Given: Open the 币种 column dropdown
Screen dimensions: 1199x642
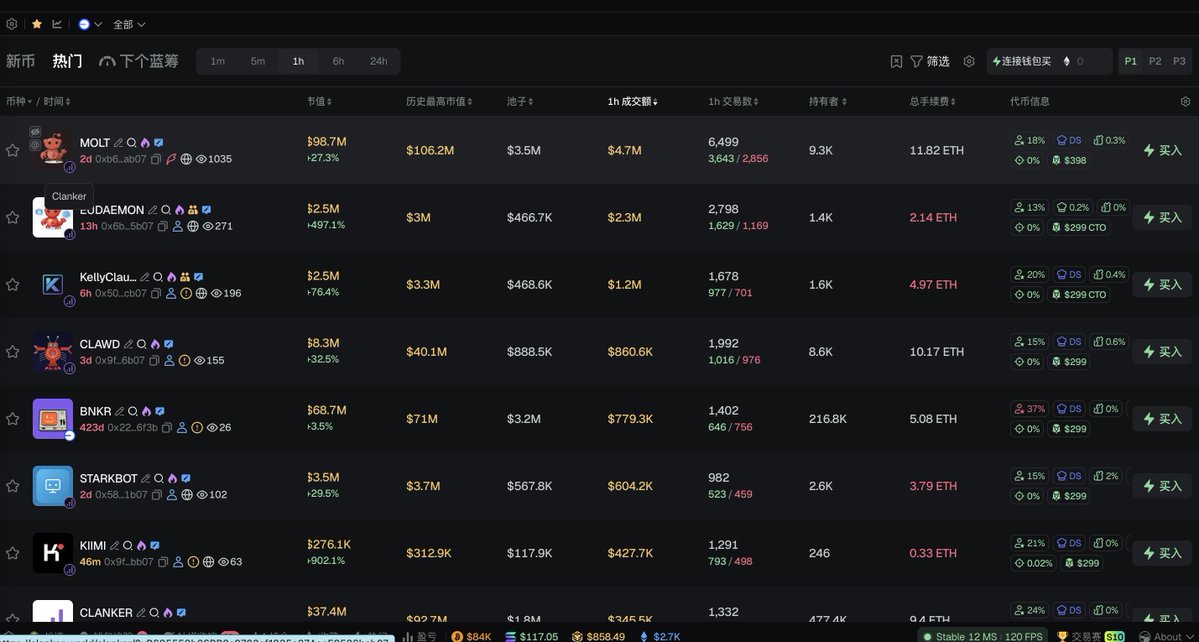Looking at the screenshot, I should [x=18, y=102].
